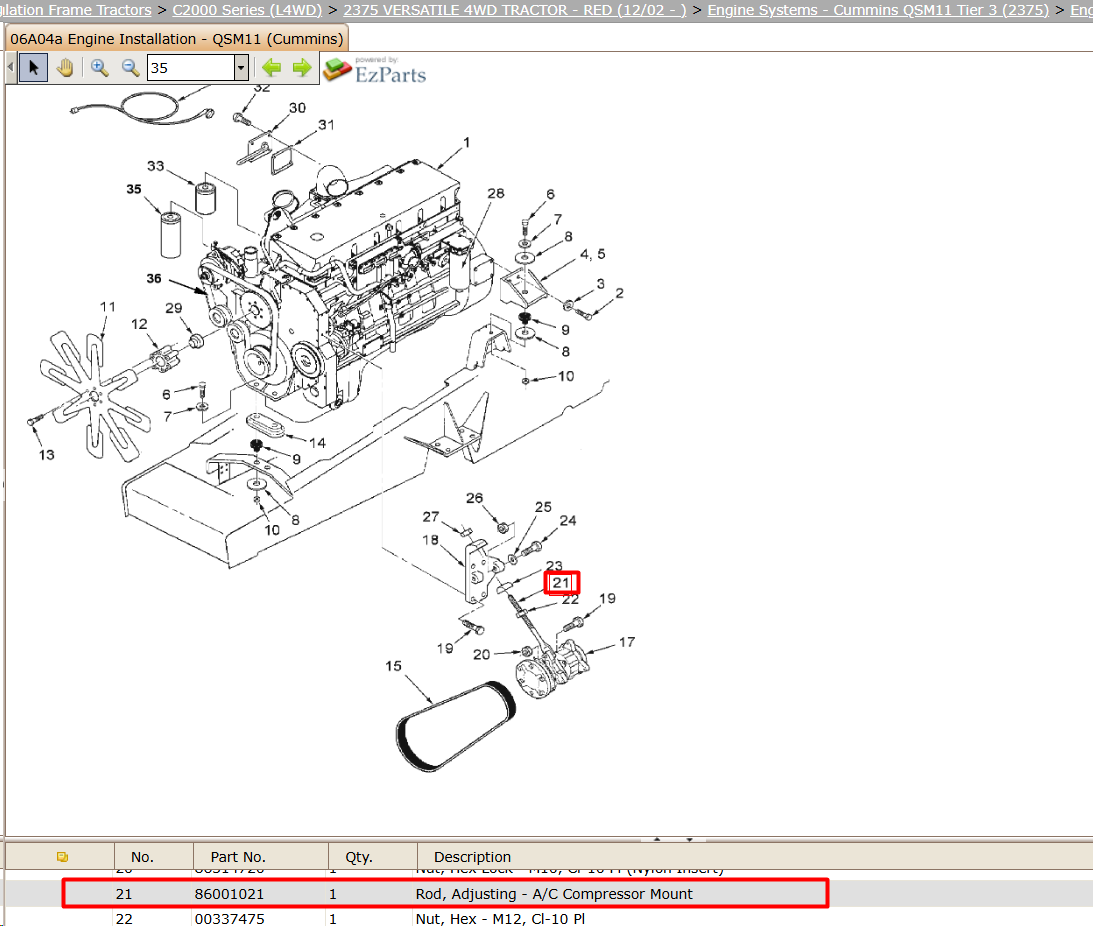
Task: Click callout 35 for the filter
Action: pos(134,189)
